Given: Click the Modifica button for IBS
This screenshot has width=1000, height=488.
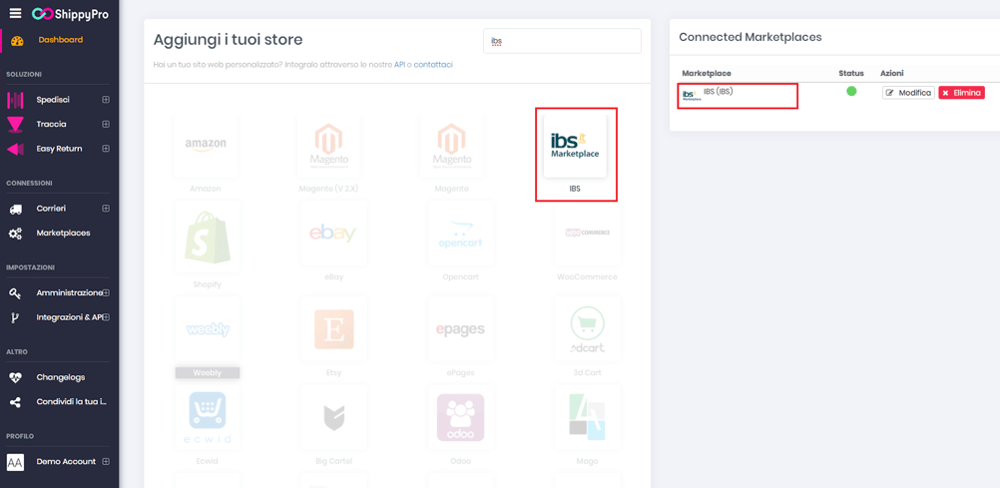Looking at the screenshot, I should [908, 93].
